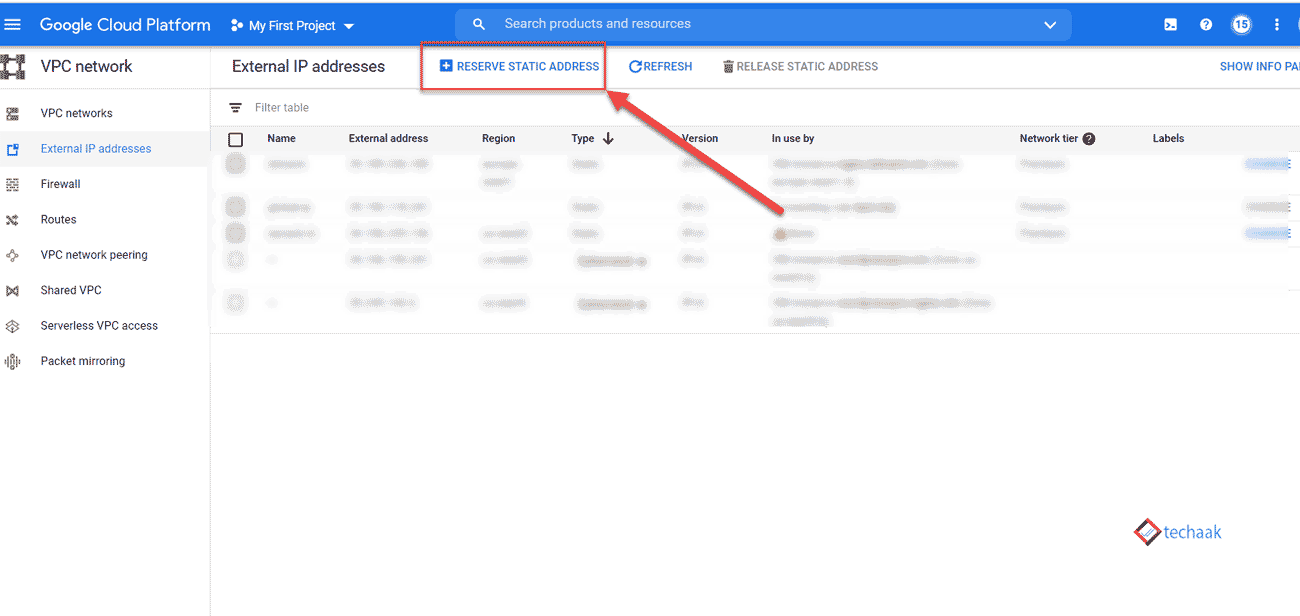Open the hamburger navigation menu
The height and width of the screenshot is (616, 1300).
coord(13,24)
